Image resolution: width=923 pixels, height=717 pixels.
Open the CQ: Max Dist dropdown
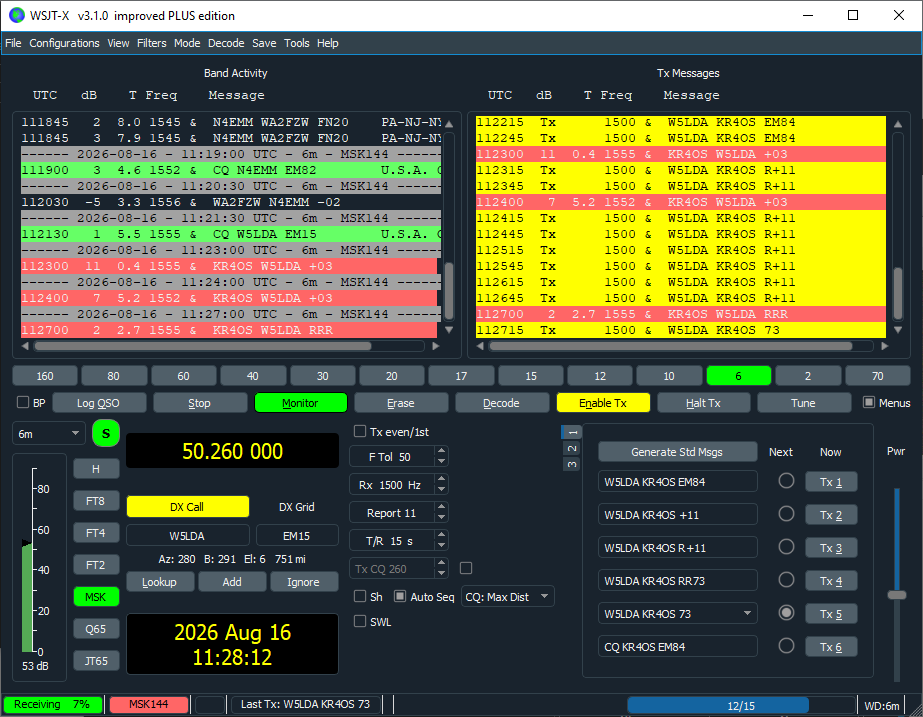pos(507,597)
